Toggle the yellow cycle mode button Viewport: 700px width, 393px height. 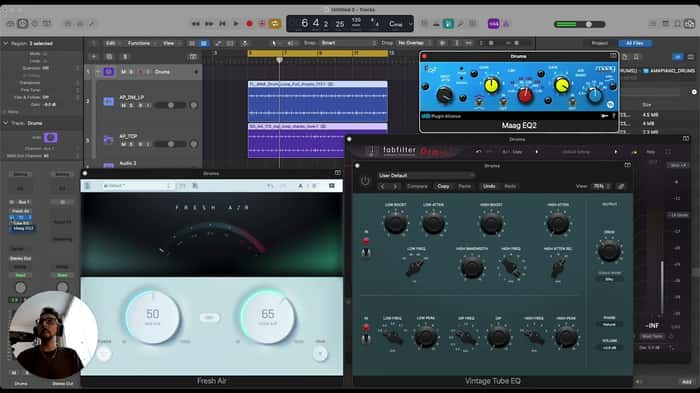tap(275, 24)
